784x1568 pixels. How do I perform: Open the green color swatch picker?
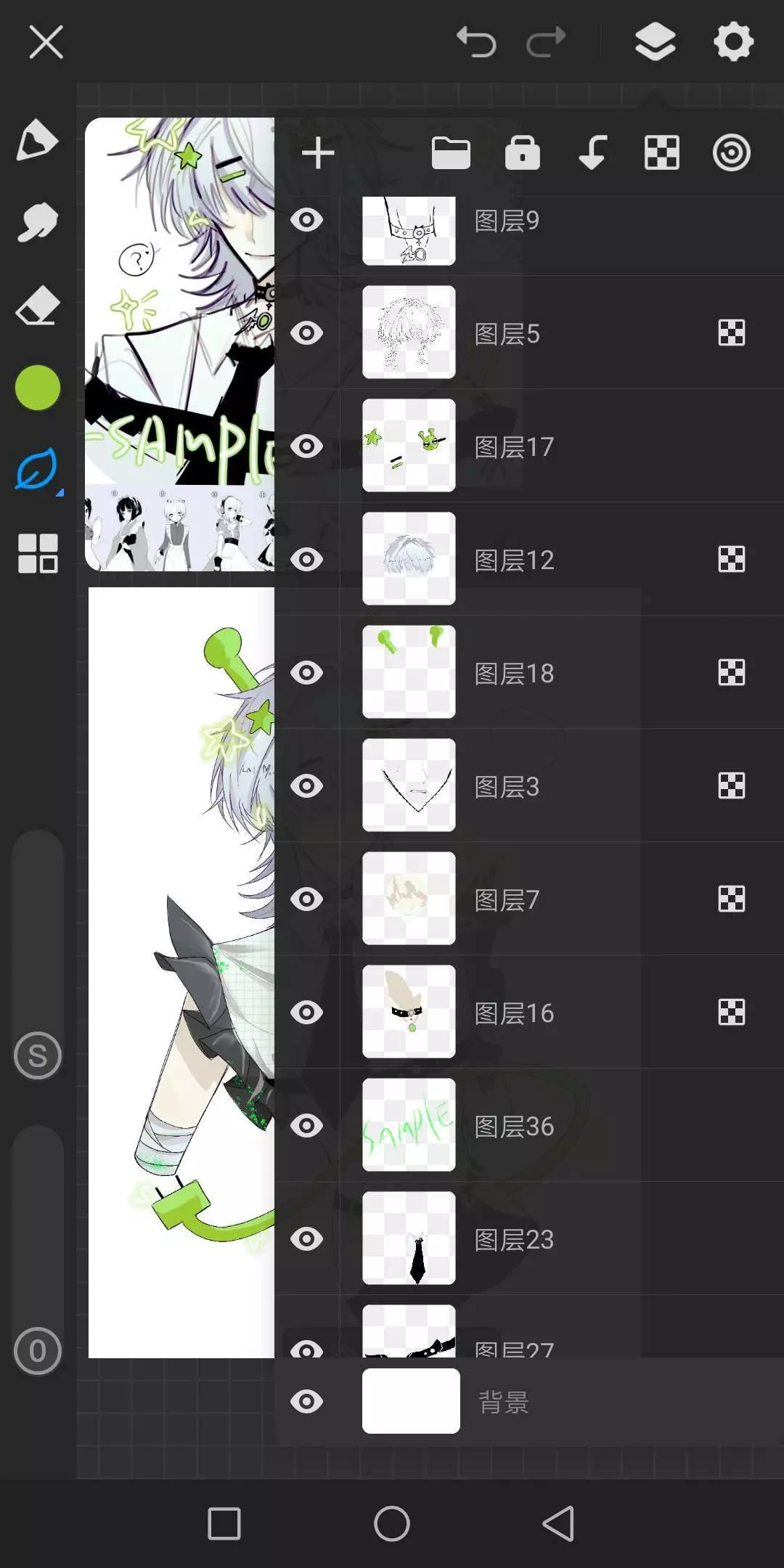coord(37,388)
